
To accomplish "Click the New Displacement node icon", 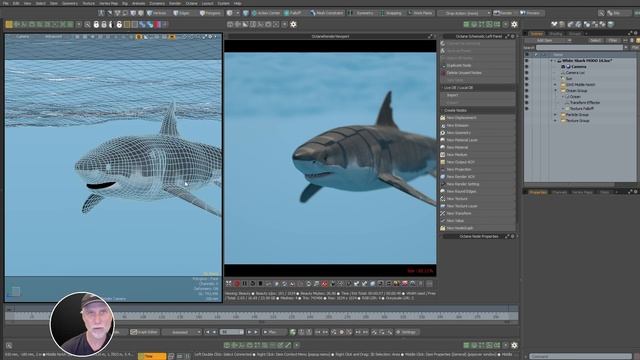I will click(x=443, y=118).
